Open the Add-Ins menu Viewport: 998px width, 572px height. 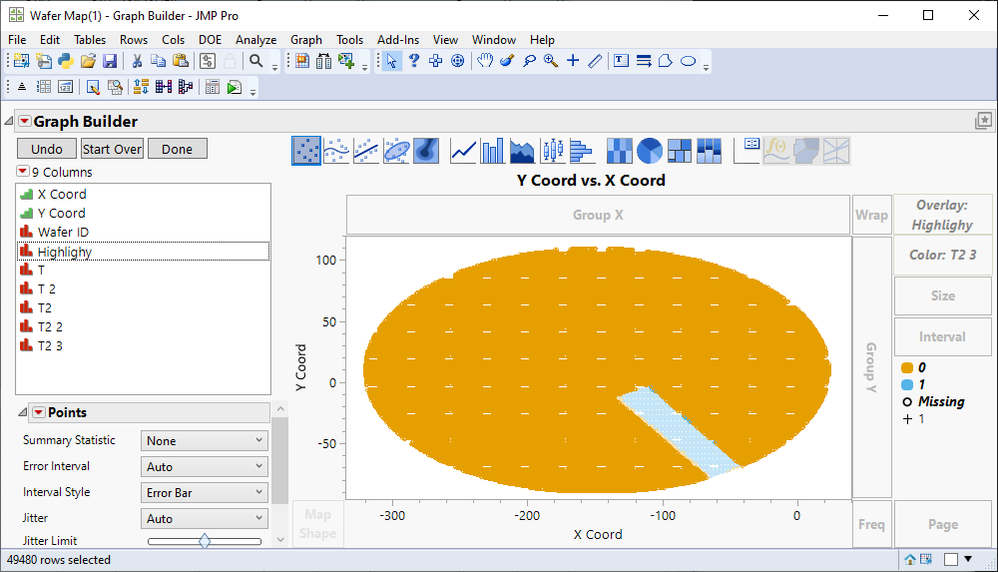(x=398, y=39)
